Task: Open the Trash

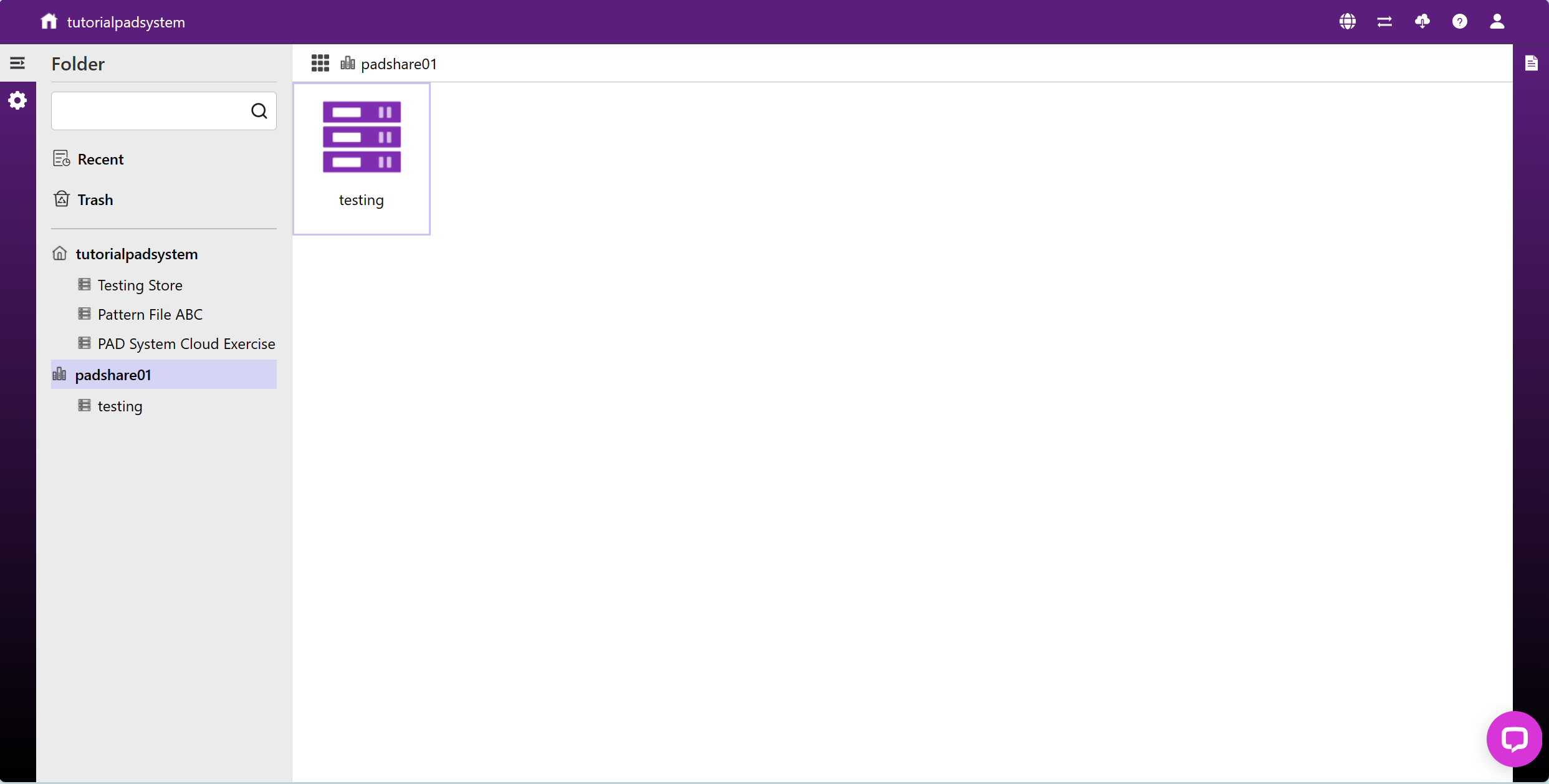Action: [95, 199]
